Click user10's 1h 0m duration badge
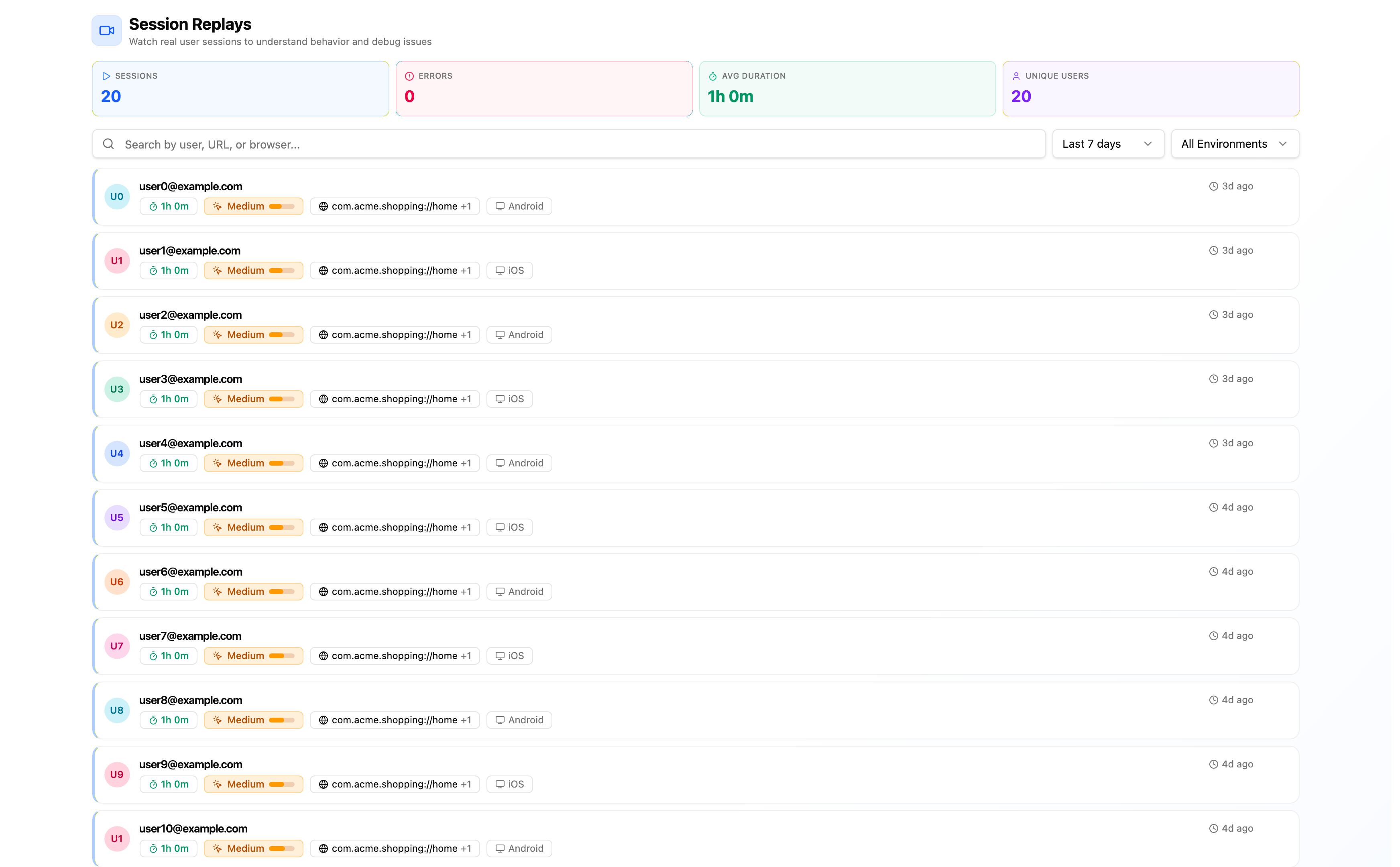 [168, 849]
